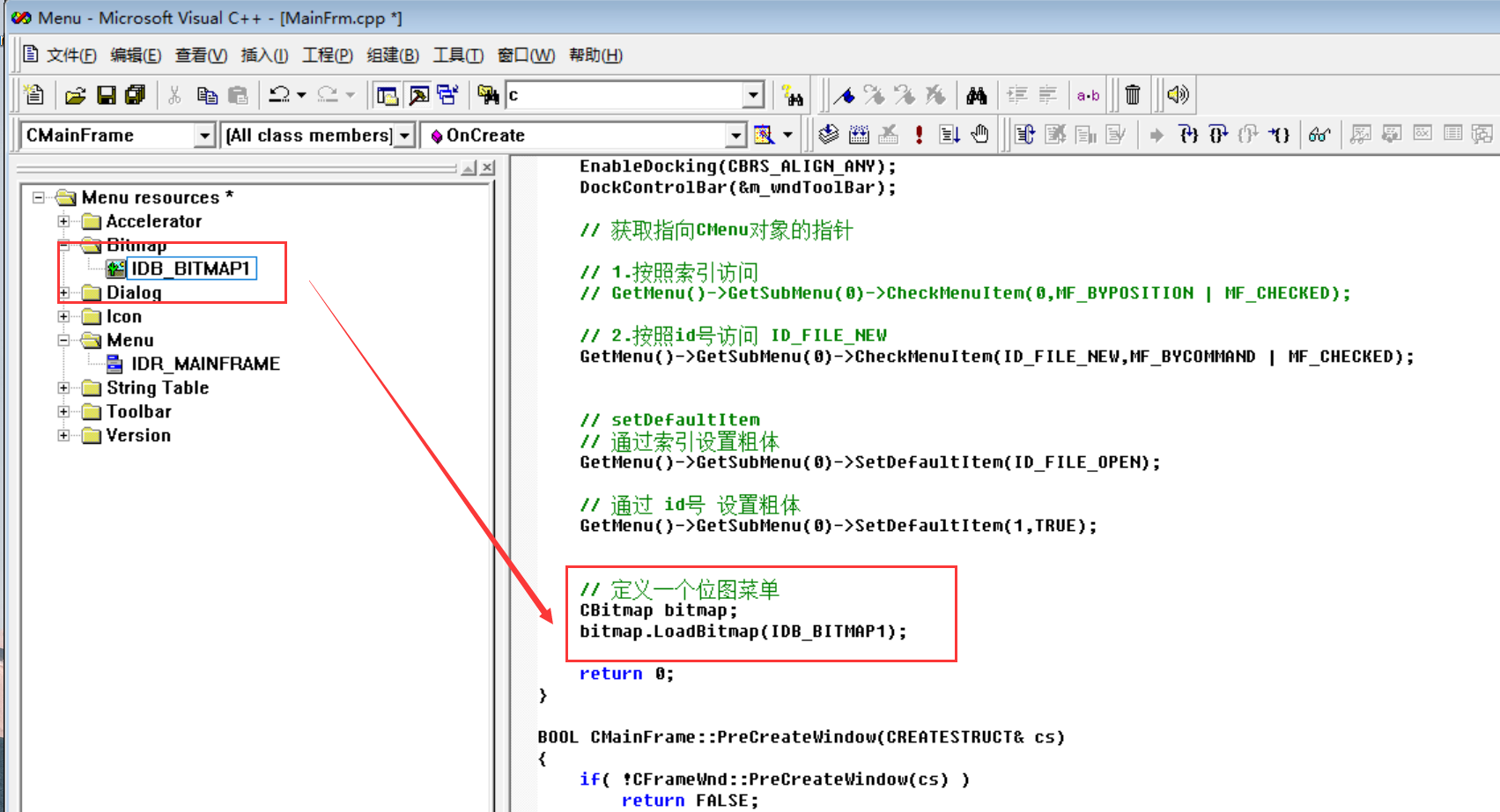
Task: Save the file with the floppy disk icon
Action: point(106,95)
